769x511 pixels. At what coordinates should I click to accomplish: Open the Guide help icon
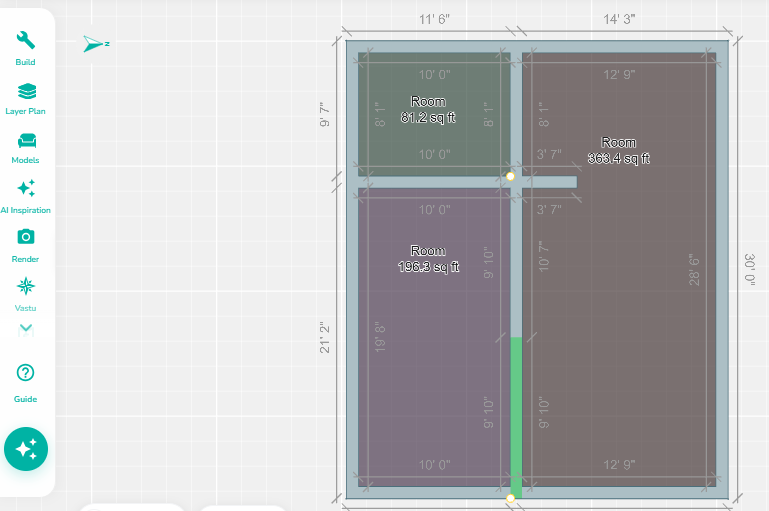pos(26,373)
